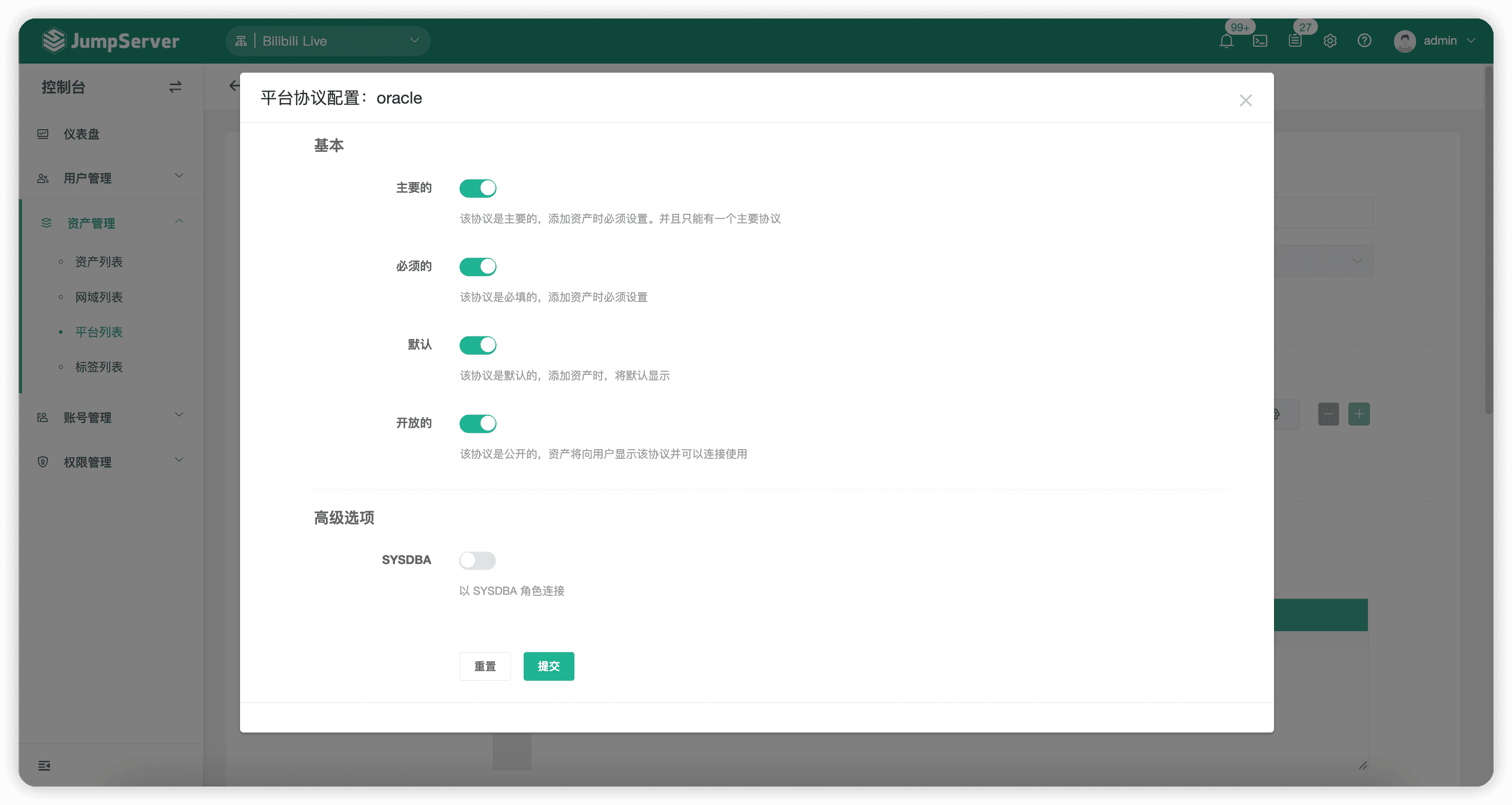
Task: Enable the SYSDBA switch
Action: point(477,560)
